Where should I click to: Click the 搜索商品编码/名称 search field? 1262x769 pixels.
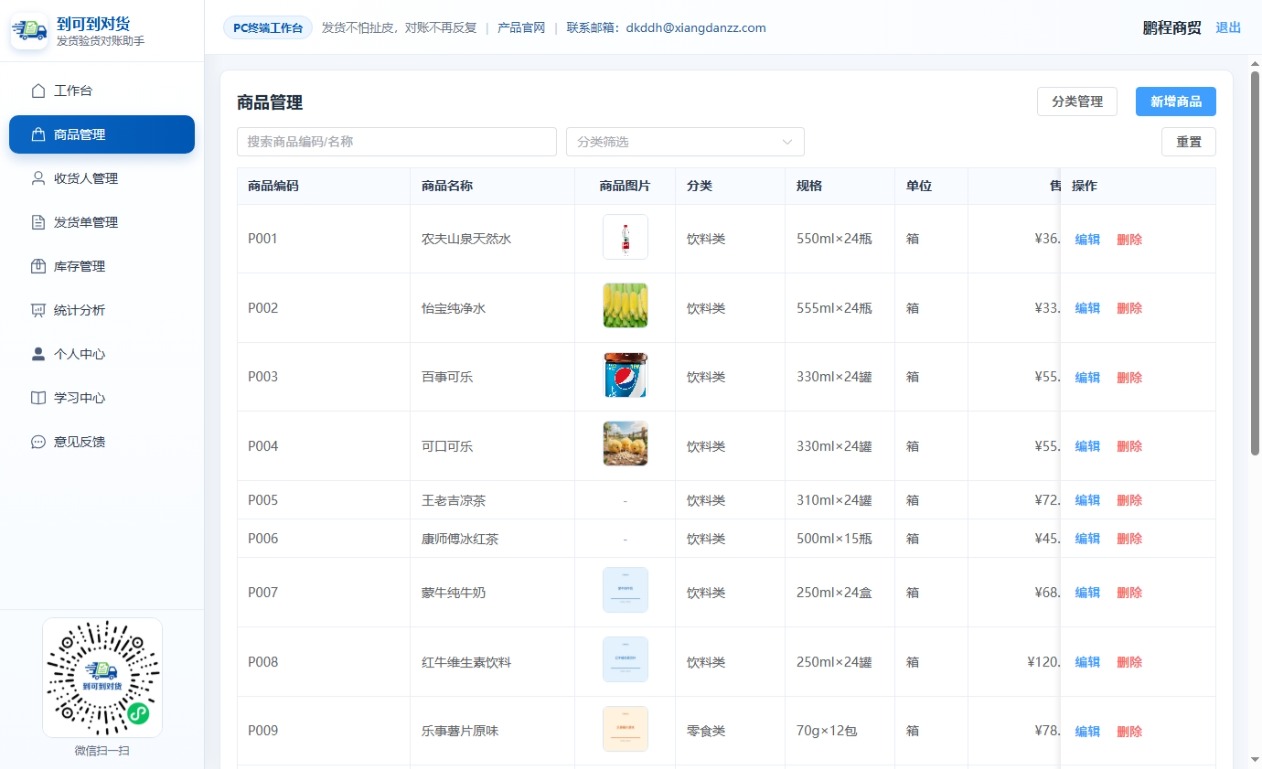(x=397, y=142)
